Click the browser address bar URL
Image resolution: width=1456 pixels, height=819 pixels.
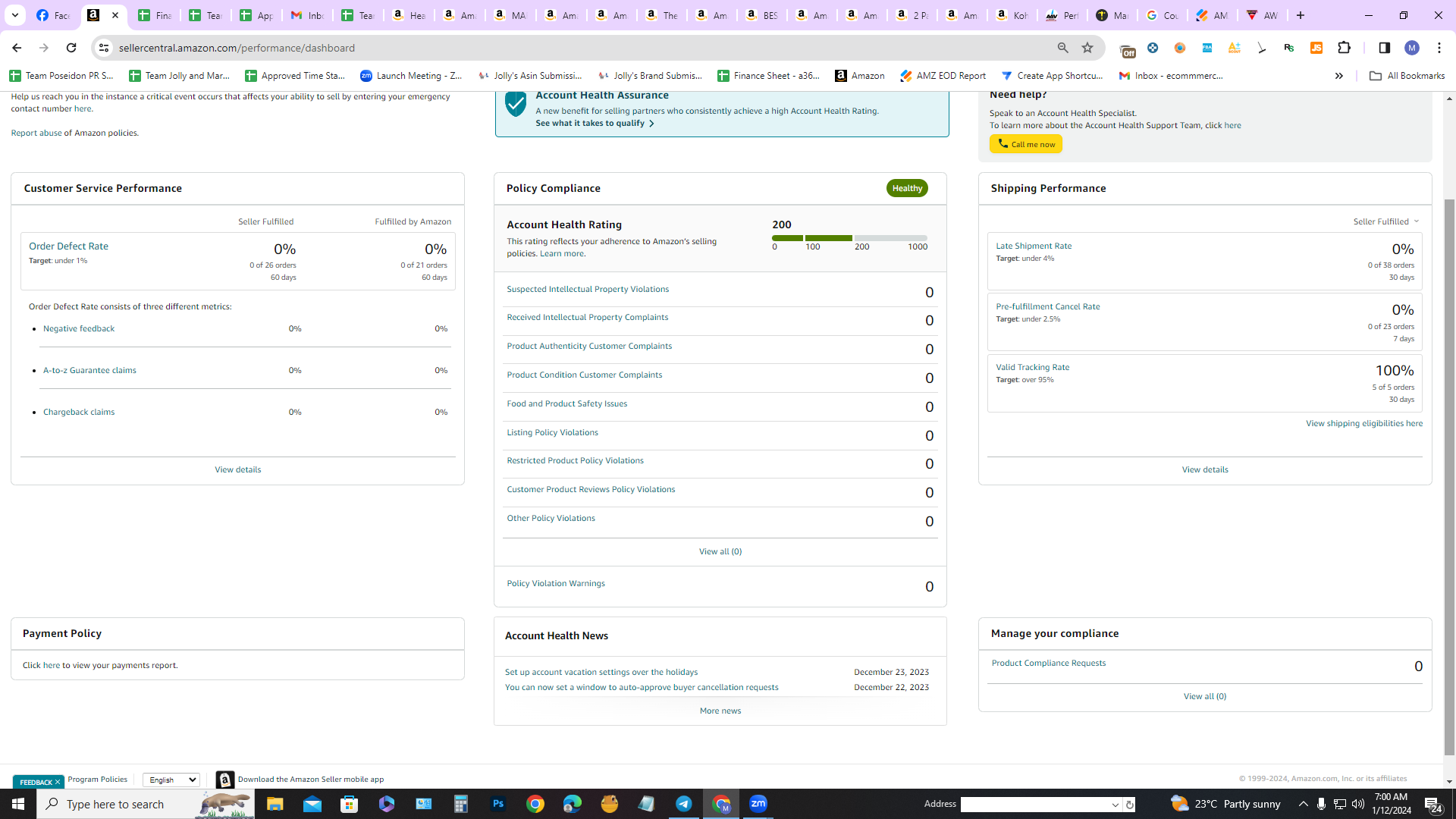237,48
